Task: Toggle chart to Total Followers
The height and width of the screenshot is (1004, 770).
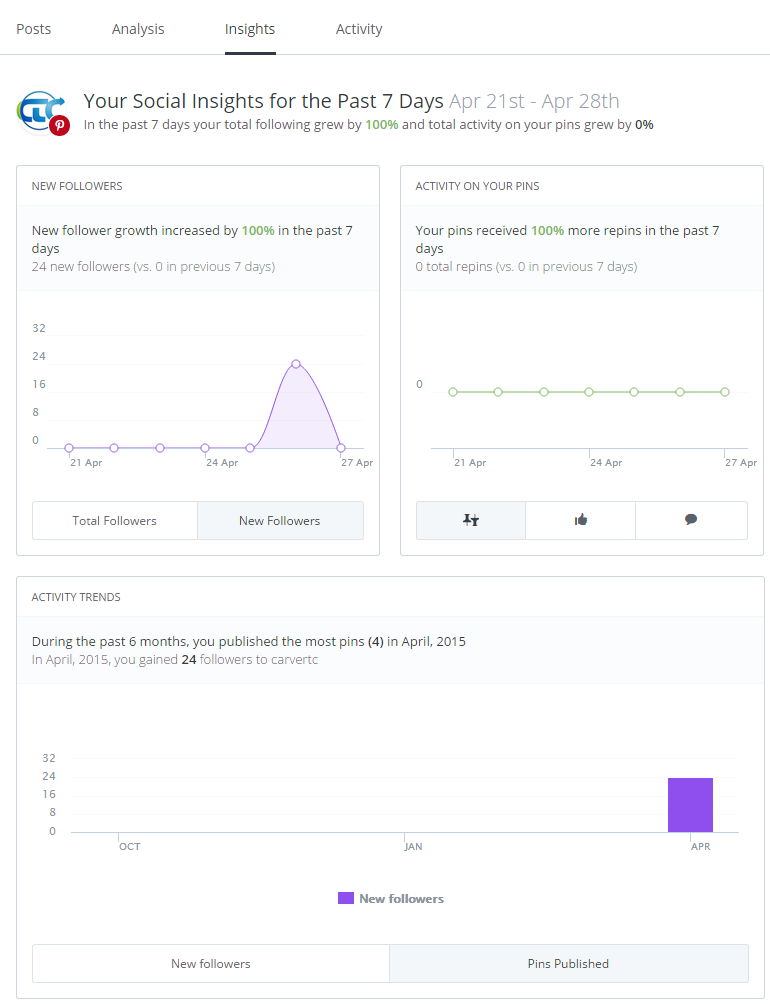Action: click(115, 520)
